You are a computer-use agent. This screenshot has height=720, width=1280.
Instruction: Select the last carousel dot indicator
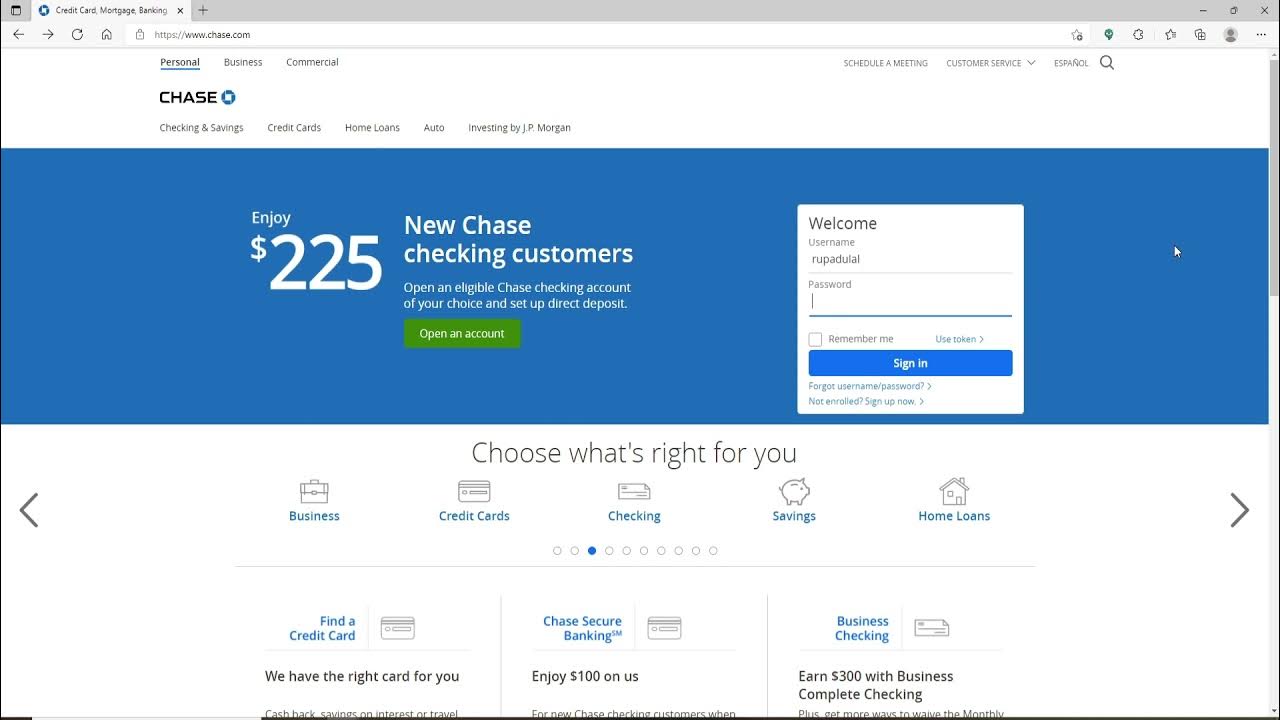(x=713, y=551)
